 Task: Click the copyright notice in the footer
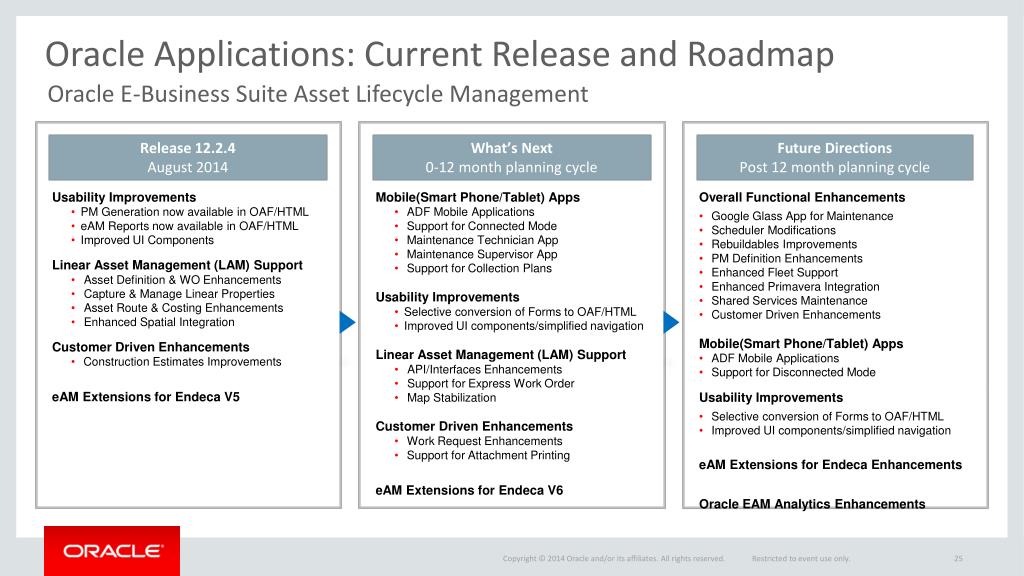613,558
